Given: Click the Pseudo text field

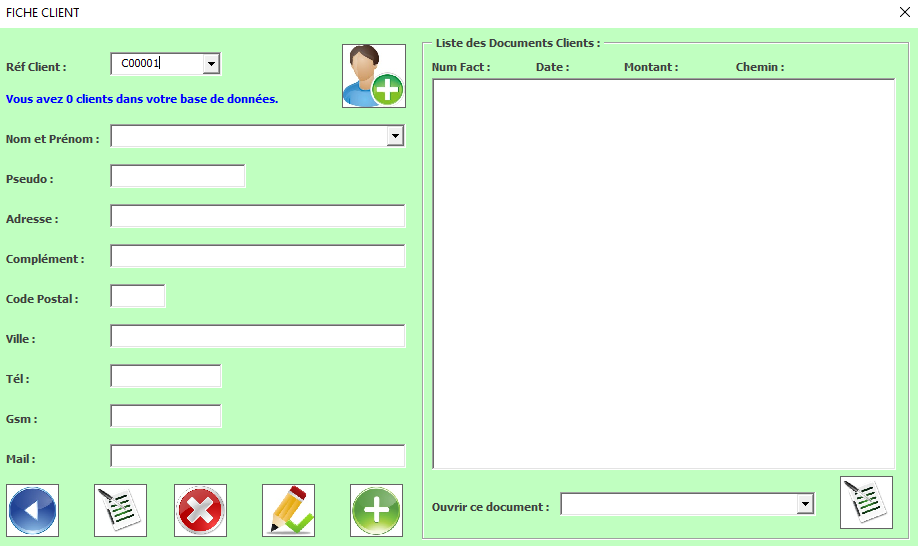Looking at the screenshot, I should click(x=177, y=176).
